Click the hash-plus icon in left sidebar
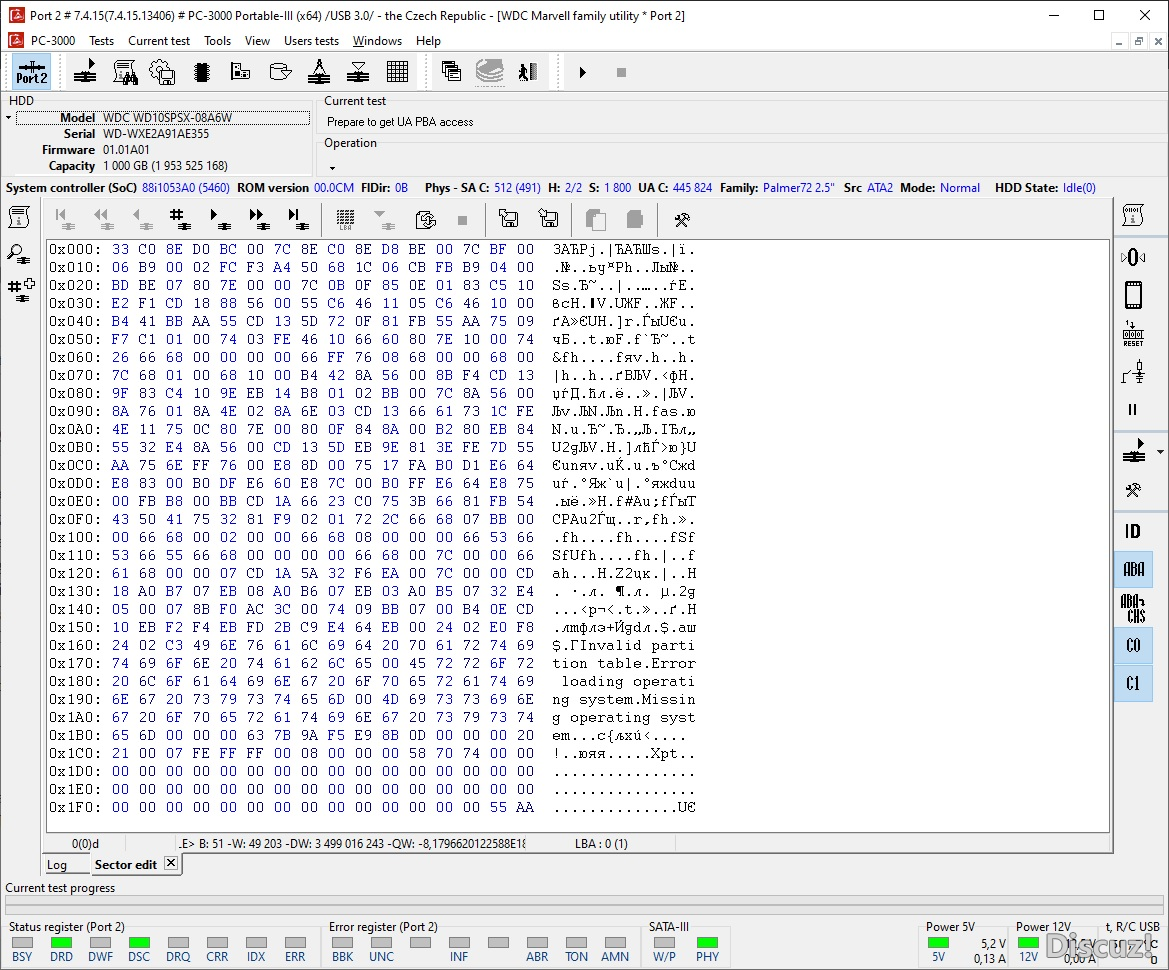The height and width of the screenshot is (970, 1169). 21,291
